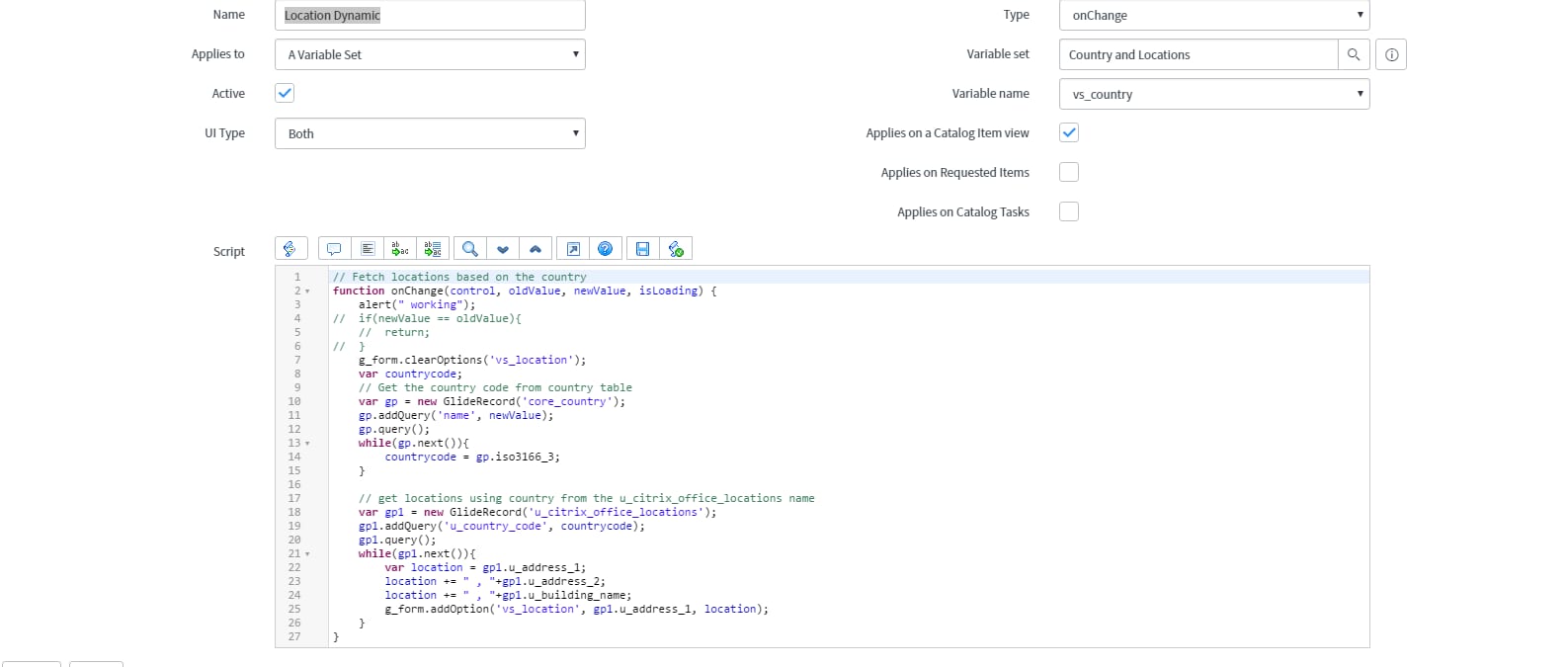Enable Applies on Requested Items checkbox
Screen dimensions: 1568x667
tap(1069, 172)
